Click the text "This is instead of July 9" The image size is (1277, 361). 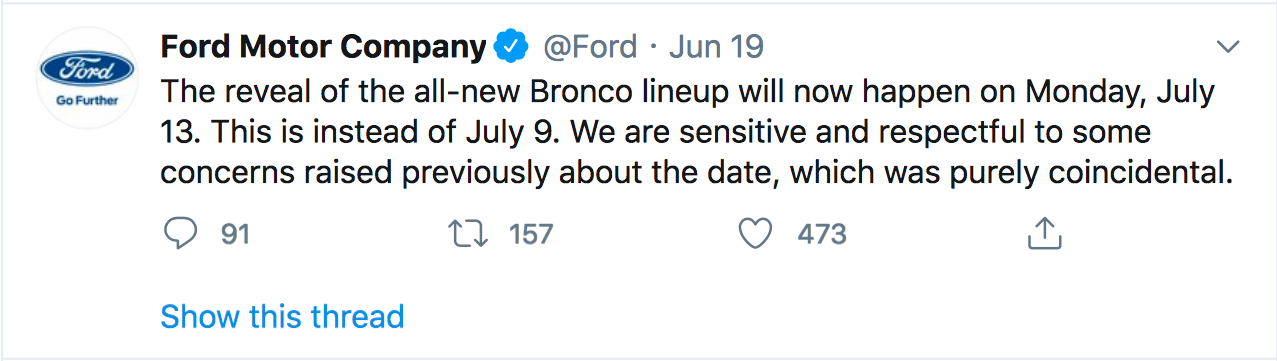coord(322,132)
